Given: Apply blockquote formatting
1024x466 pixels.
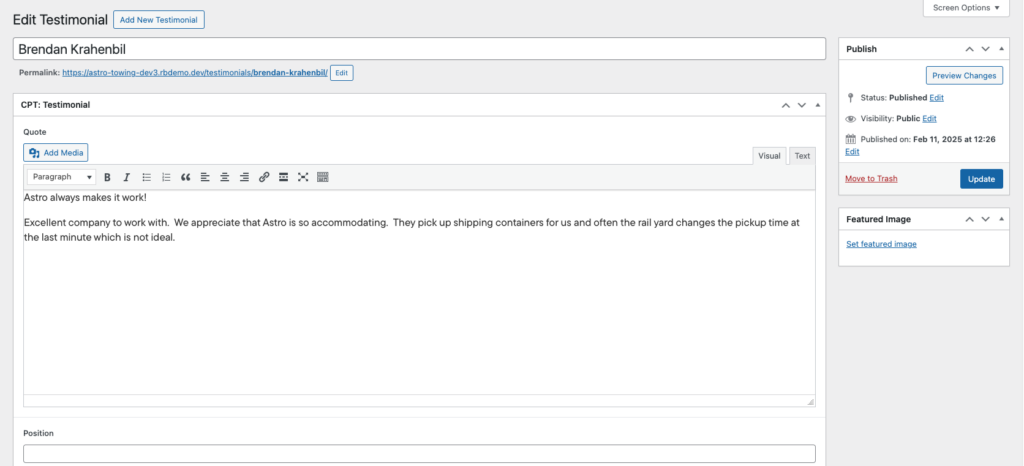Looking at the screenshot, I should pos(185,177).
